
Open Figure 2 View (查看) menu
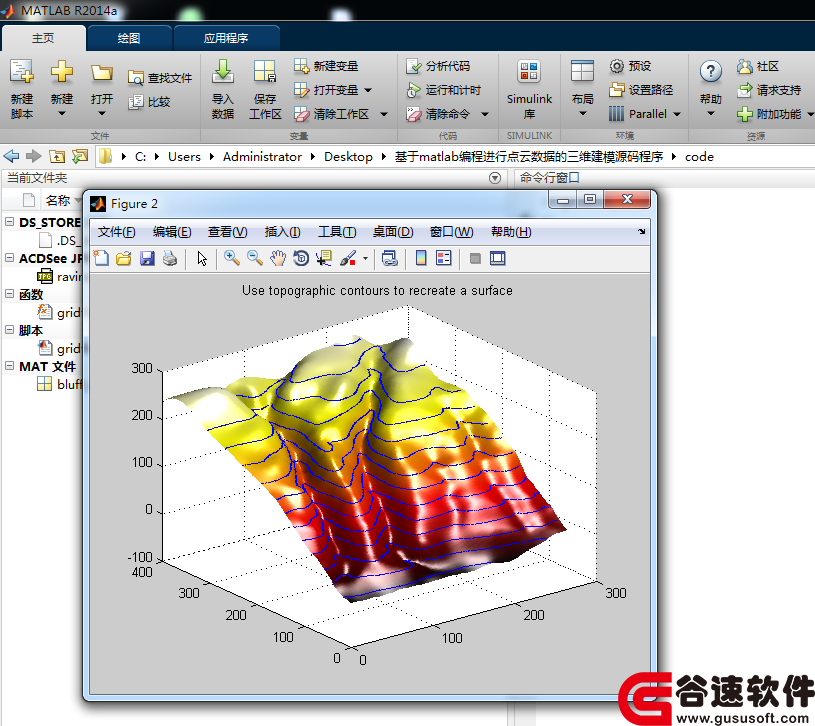click(228, 232)
